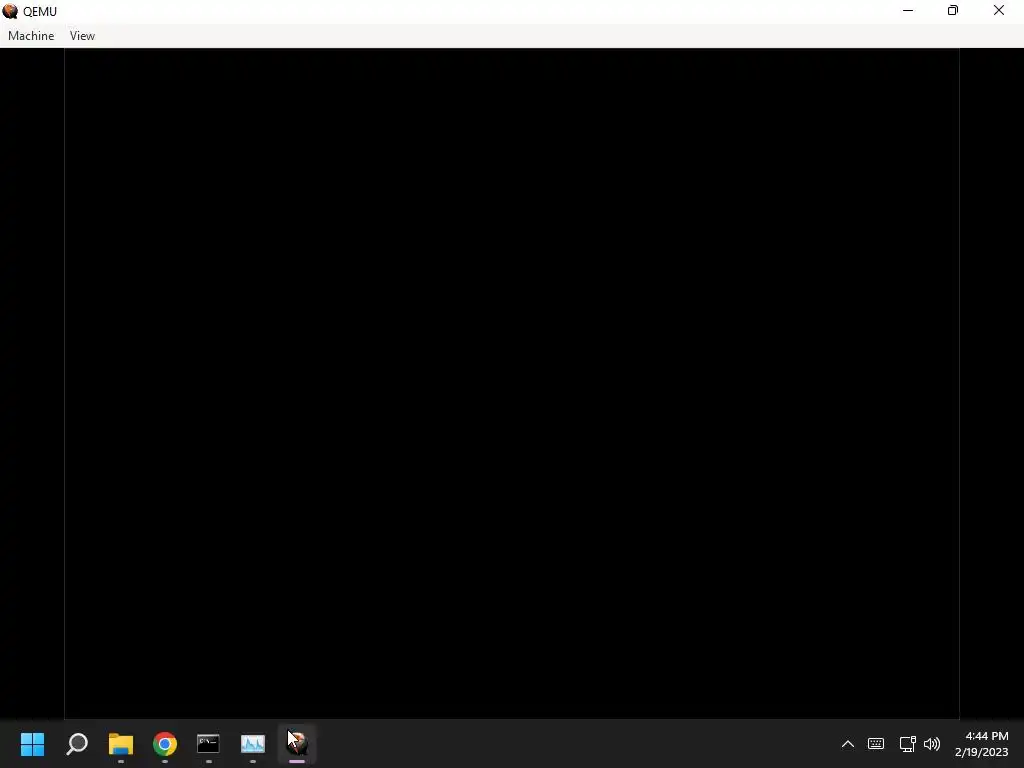Restore down the QEMU window
The width and height of the screenshot is (1024, 768).
pyautogui.click(x=953, y=11)
